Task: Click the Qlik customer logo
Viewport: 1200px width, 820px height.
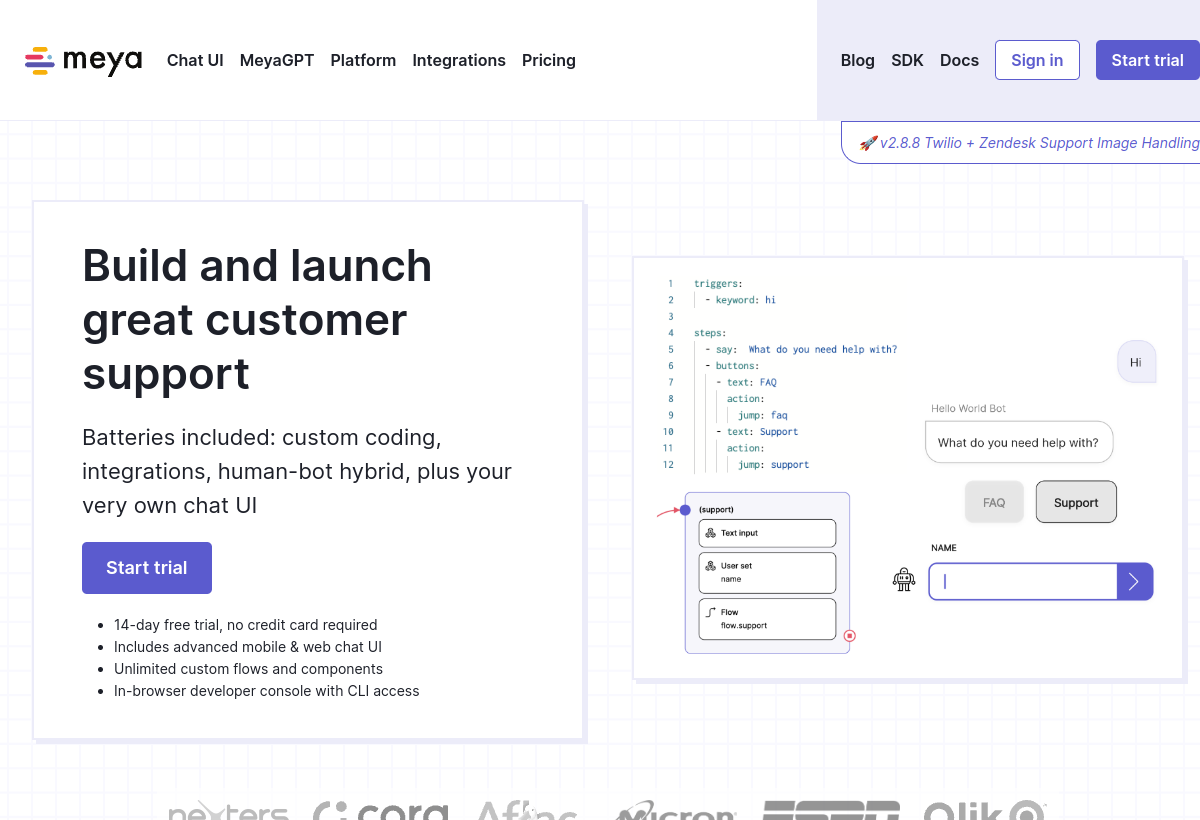Action: (x=984, y=811)
